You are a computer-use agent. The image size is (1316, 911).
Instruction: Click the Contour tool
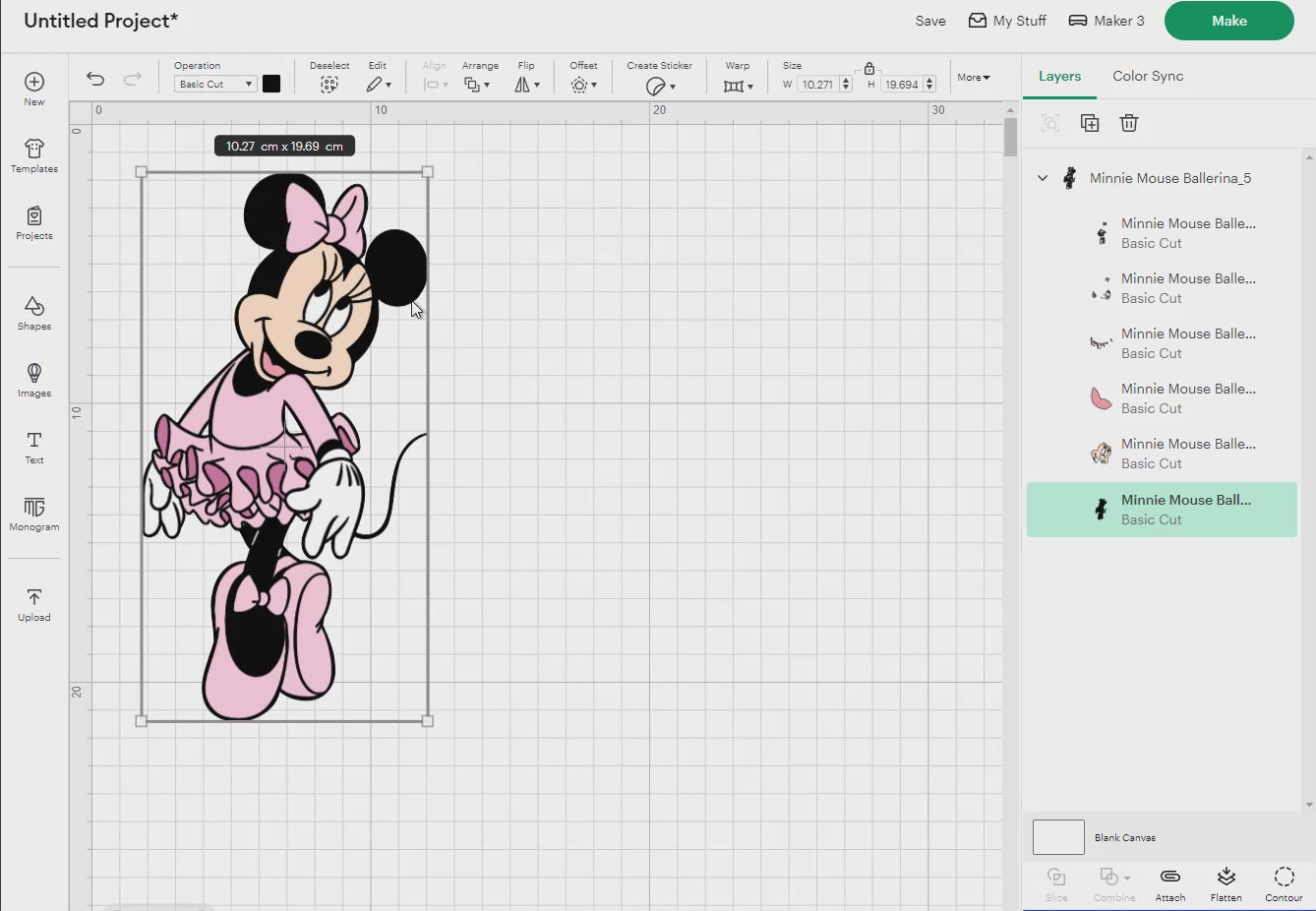pos(1284,883)
